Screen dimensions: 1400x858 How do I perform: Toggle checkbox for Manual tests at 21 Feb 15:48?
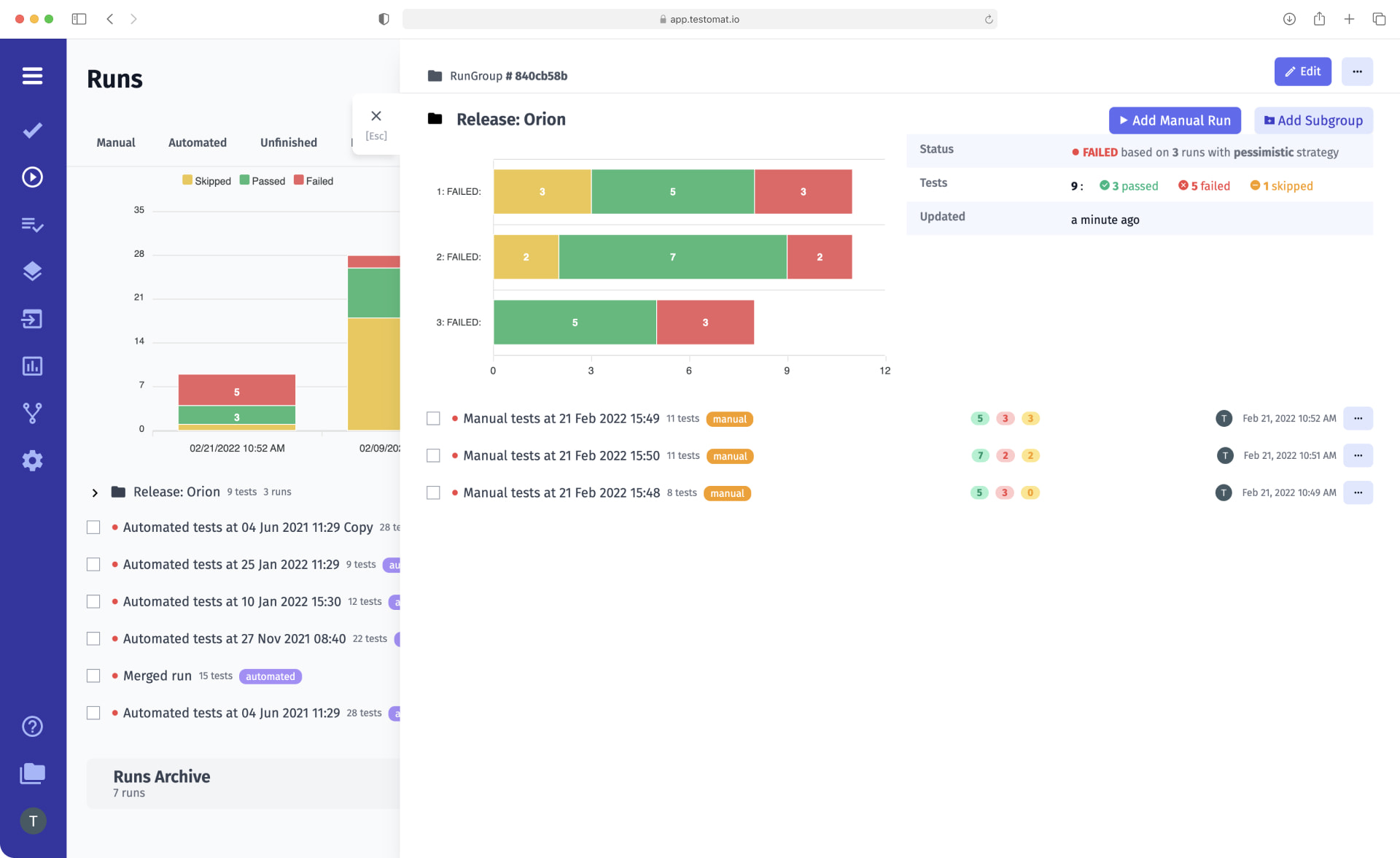coord(434,492)
